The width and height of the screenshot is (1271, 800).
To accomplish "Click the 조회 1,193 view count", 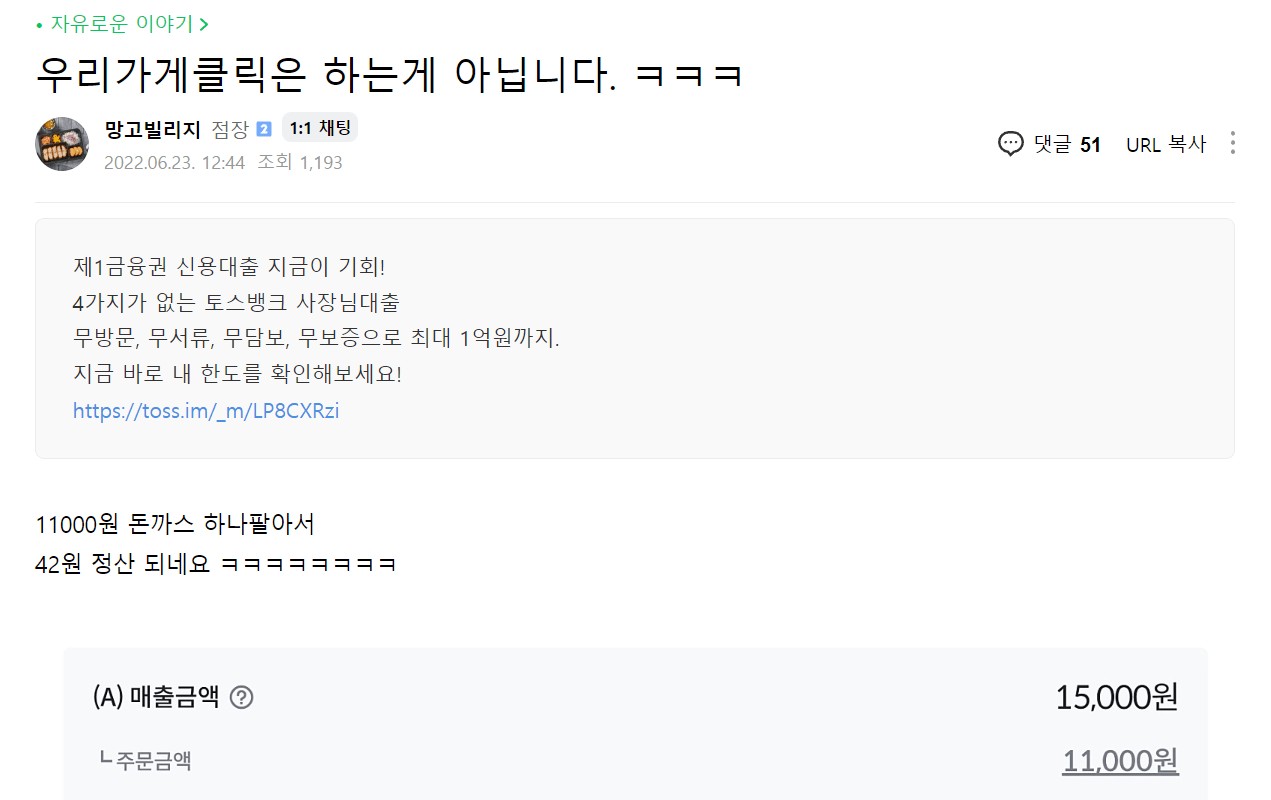I will coord(300,162).
